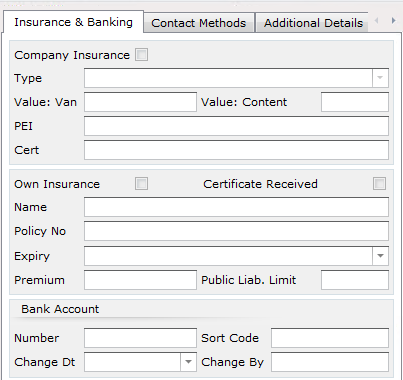This screenshot has width=403, height=380.
Task: Click the Sort Code input
Action: pyautogui.click(x=330, y=338)
